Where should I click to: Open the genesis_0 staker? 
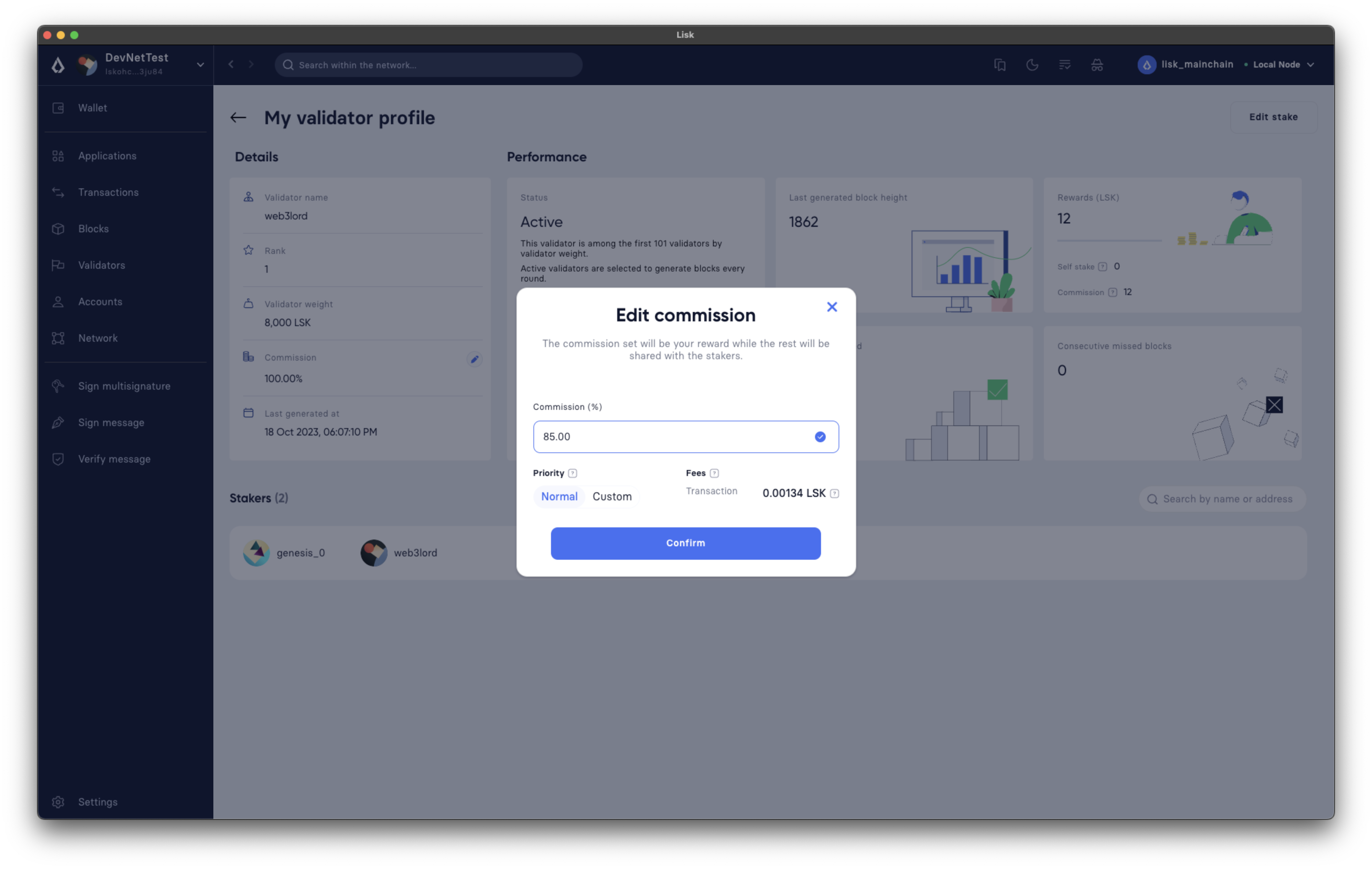point(284,553)
